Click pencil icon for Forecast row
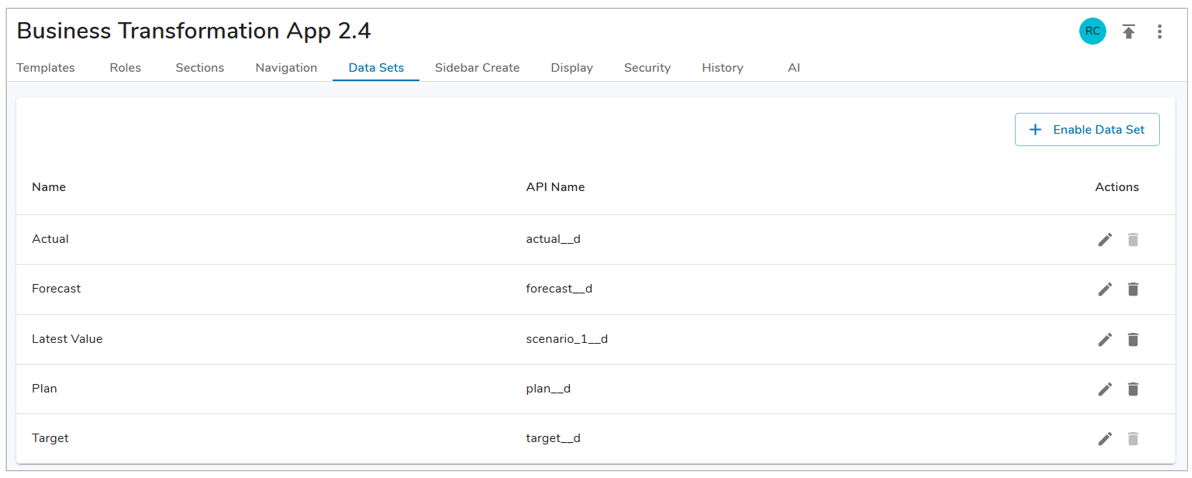Screen dimensions: 1192x478 pos(1104,289)
